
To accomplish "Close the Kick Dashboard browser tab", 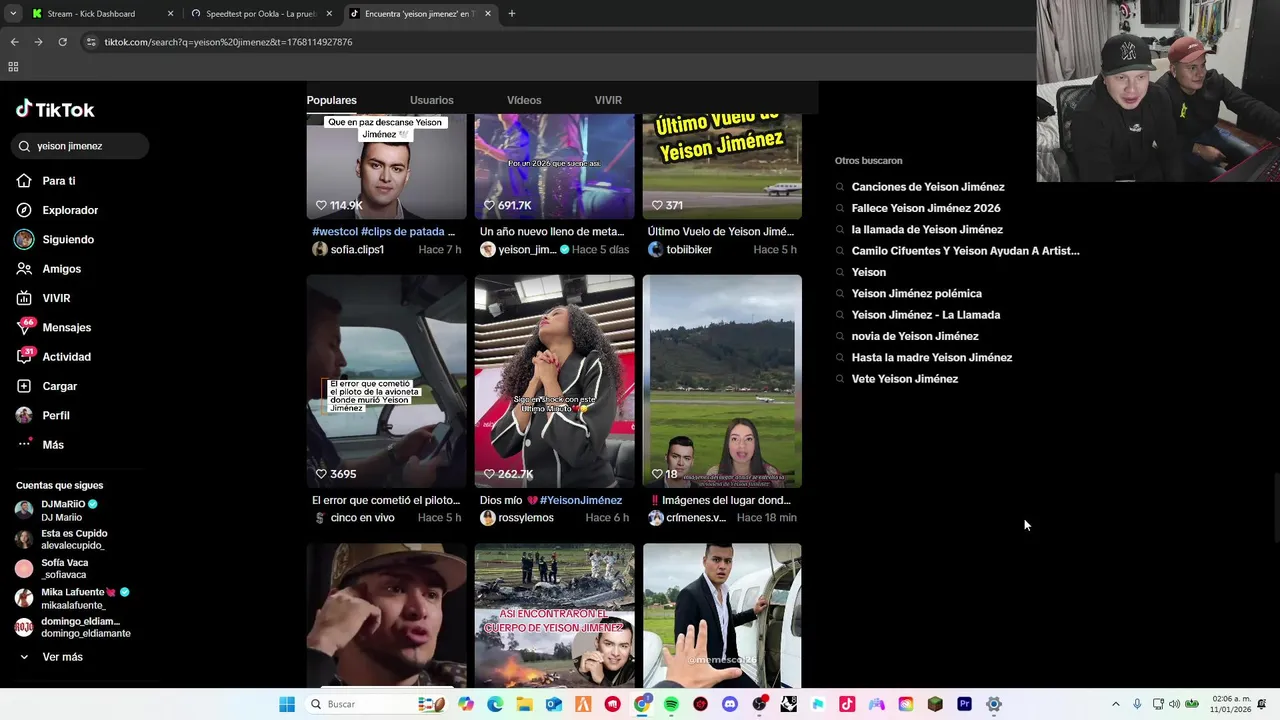I will point(170,14).
